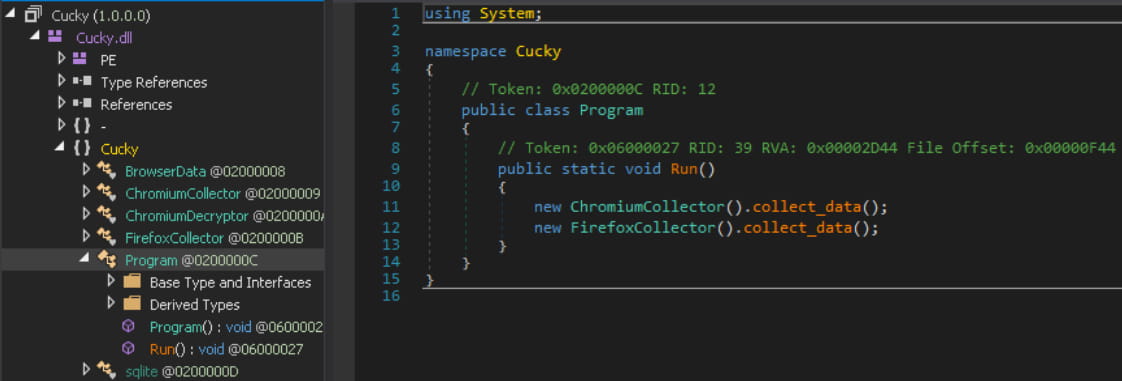The image size is (1122, 381).
Task: Open the ChromiumDecryptor class entry
Action: 225,216
